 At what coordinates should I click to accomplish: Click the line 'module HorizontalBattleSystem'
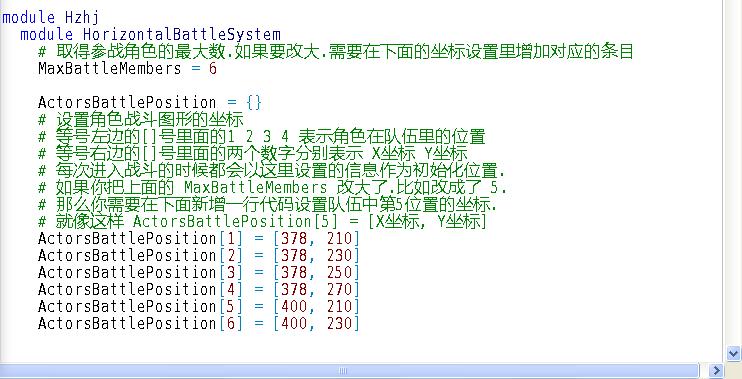[150, 35]
